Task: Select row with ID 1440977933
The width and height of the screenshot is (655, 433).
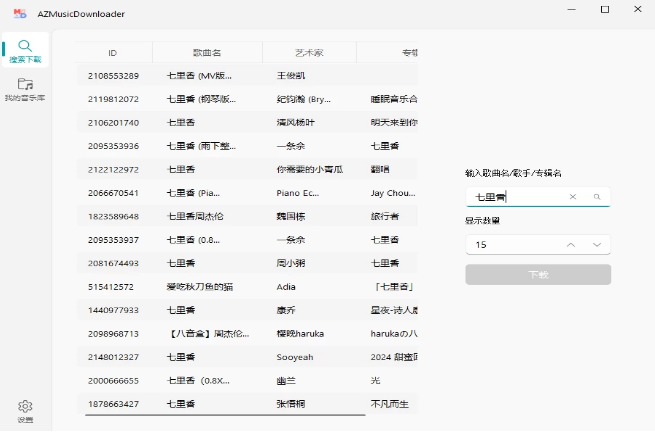Action: coord(247,310)
